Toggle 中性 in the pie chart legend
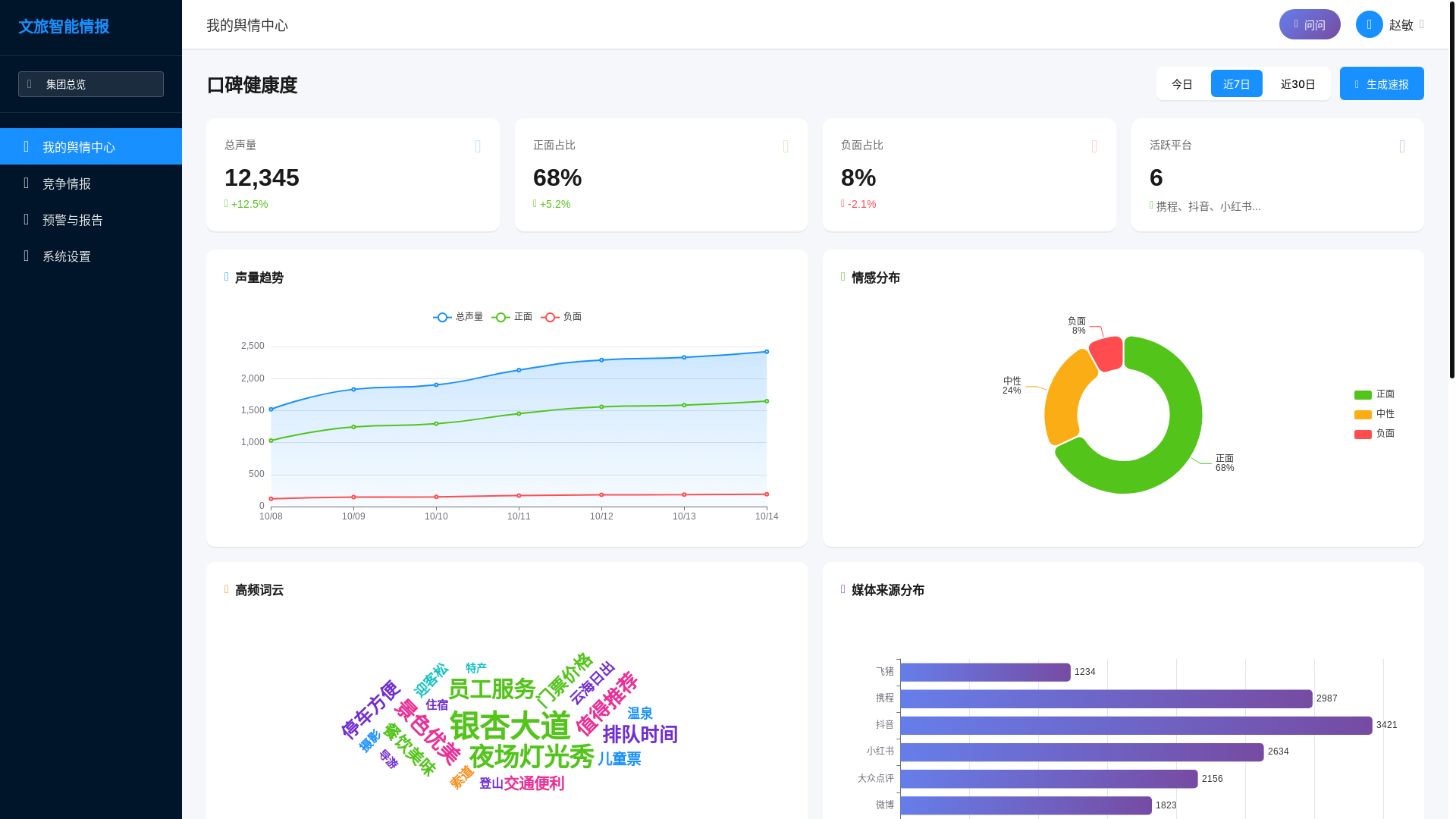Screen dimensions: 1456x819 click(x=1375, y=414)
